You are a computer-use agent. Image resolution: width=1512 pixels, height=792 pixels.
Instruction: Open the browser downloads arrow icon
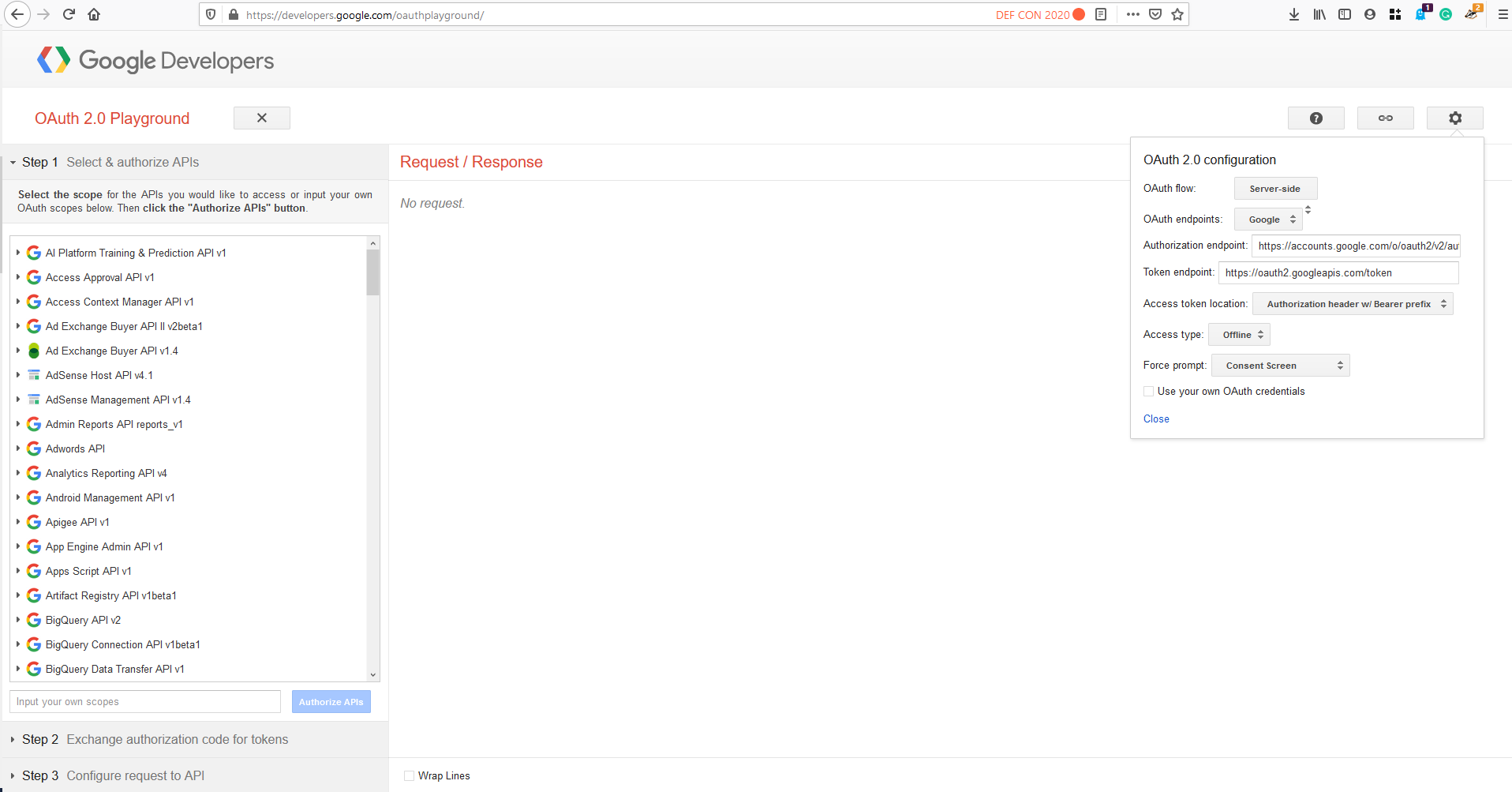[1294, 14]
